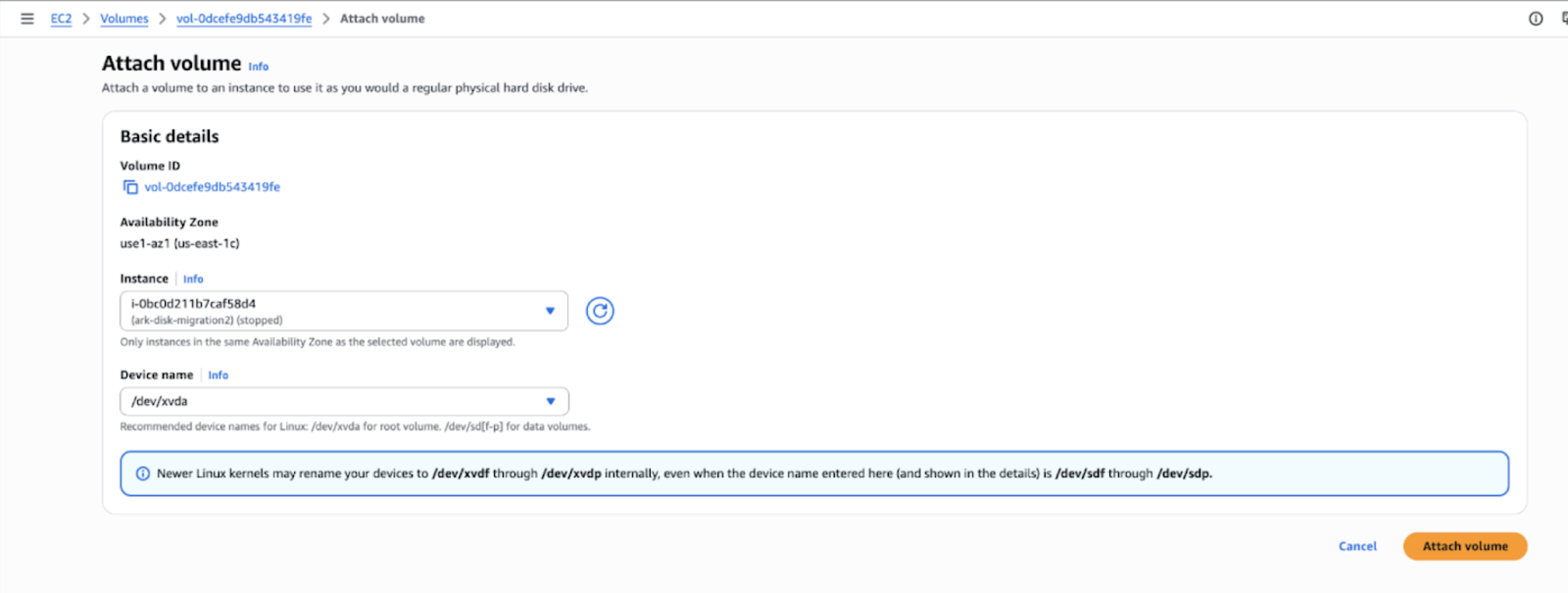Open Info next to Attach volume heading

coord(258,66)
